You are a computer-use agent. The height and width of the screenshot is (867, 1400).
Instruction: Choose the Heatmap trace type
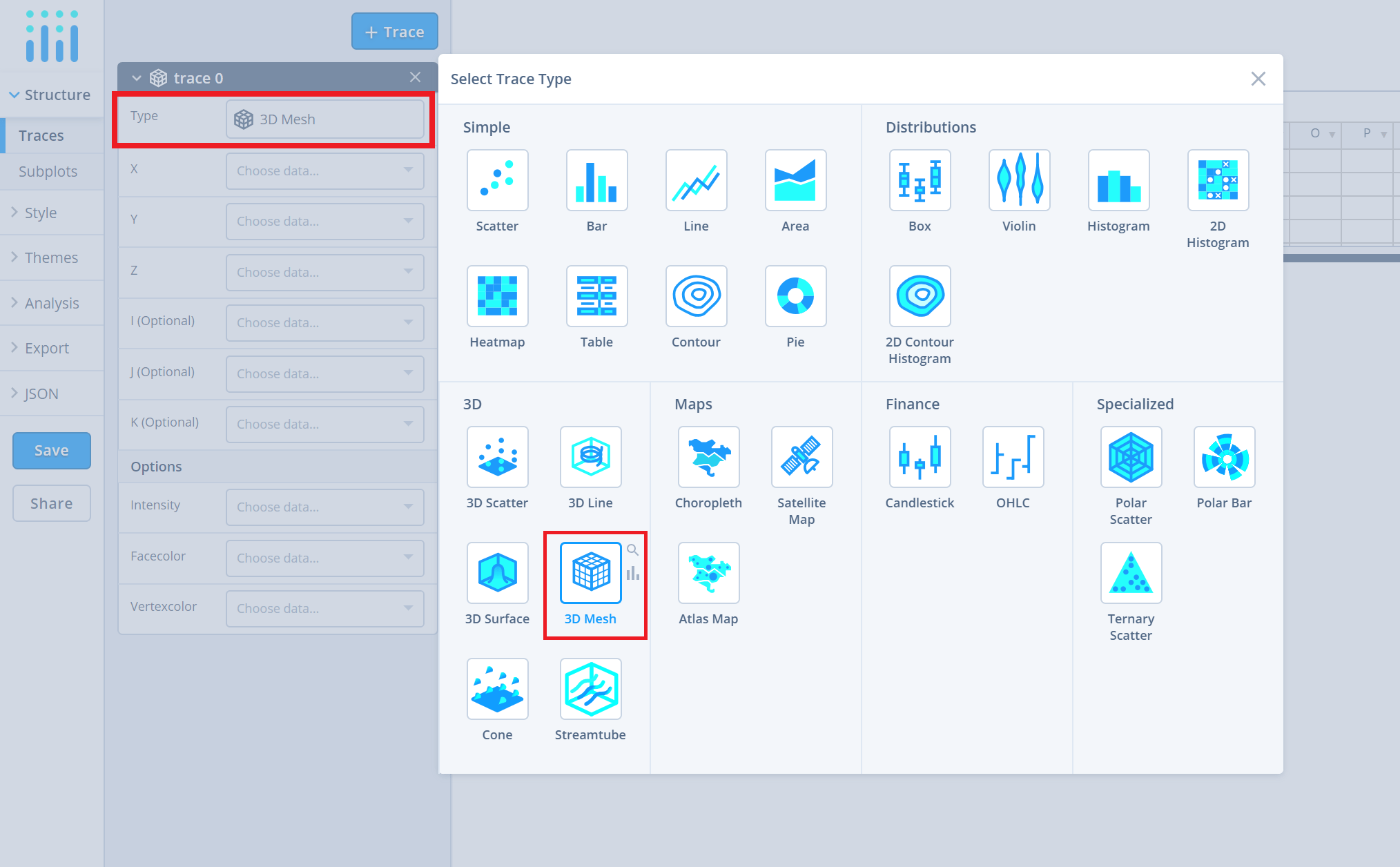pyautogui.click(x=497, y=296)
